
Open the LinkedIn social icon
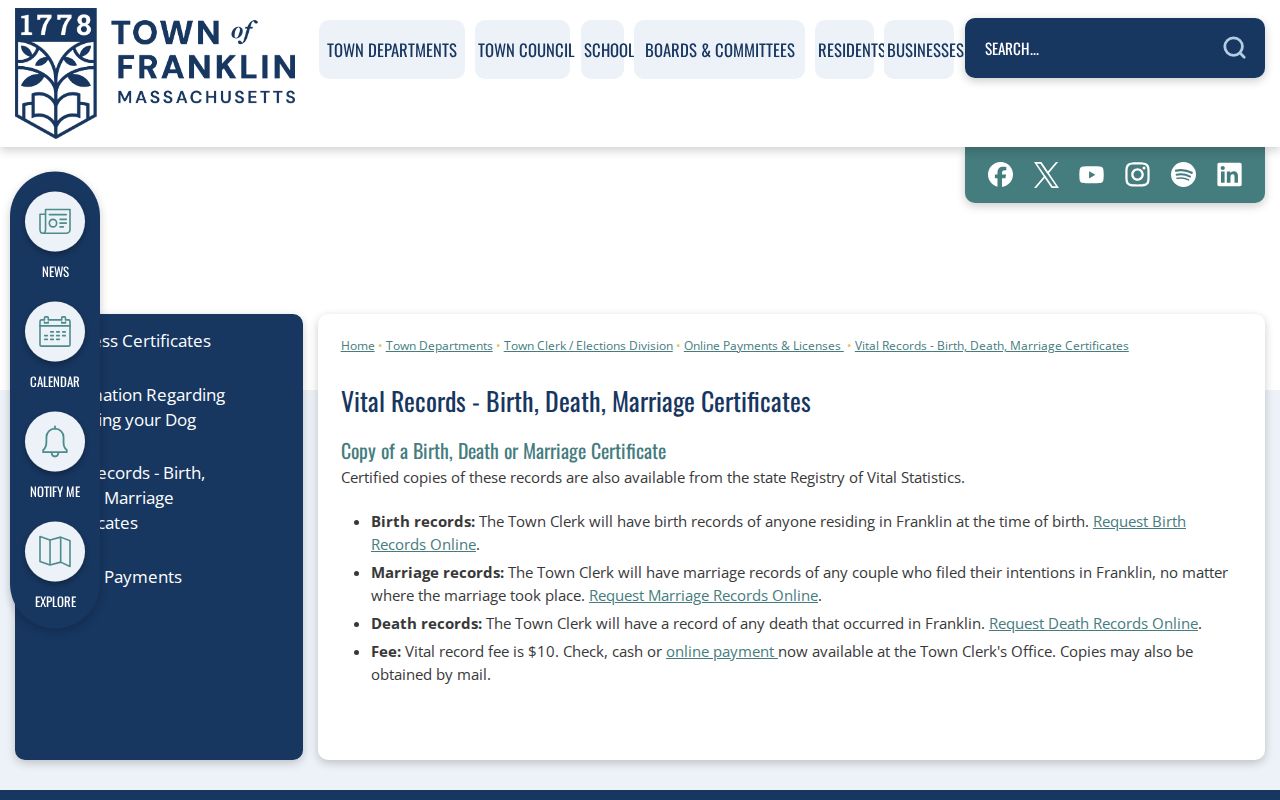point(1229,175)
